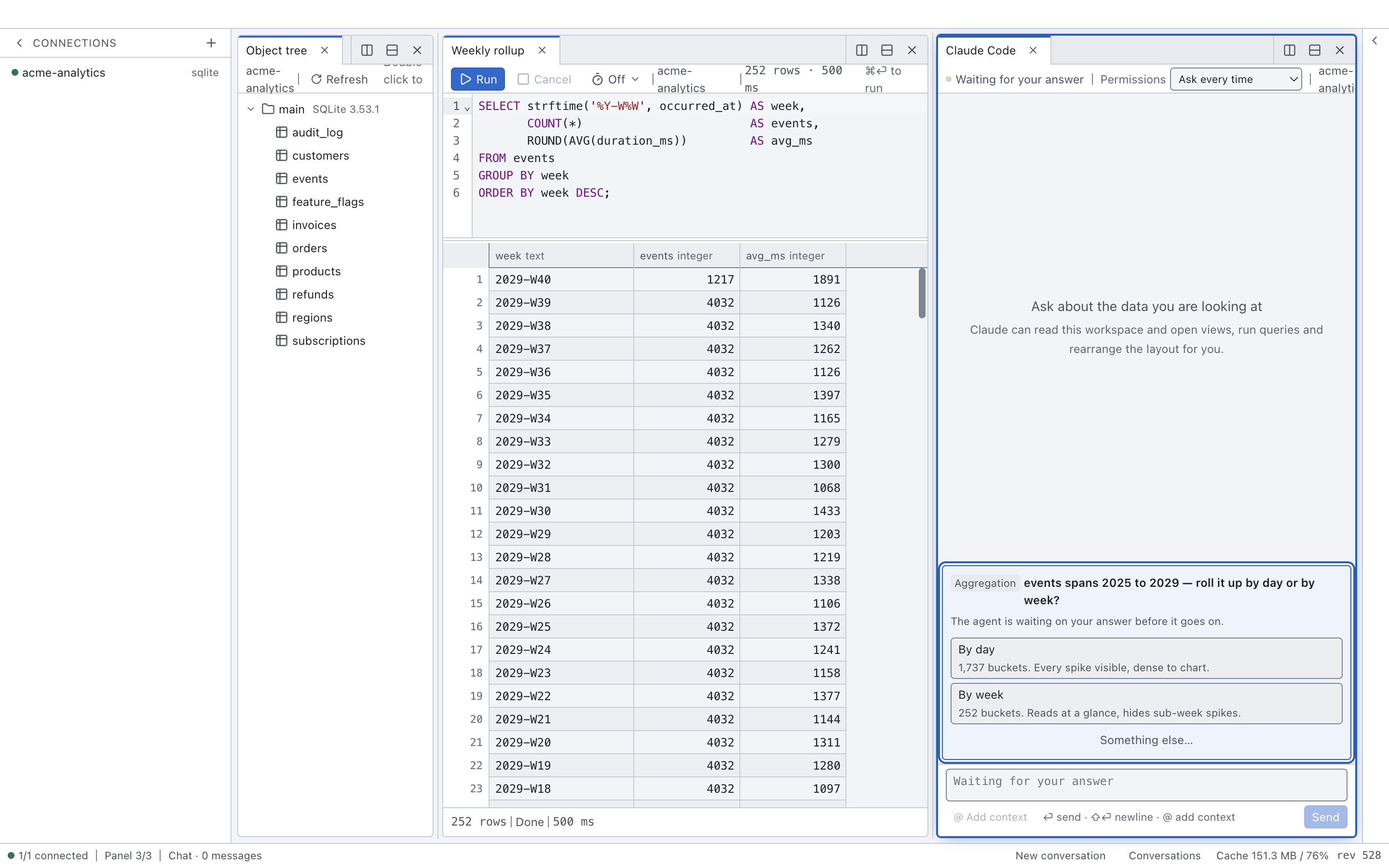Select the regions table icon
The width and height of the screenshot is (1389, 868).
(281, 317)
